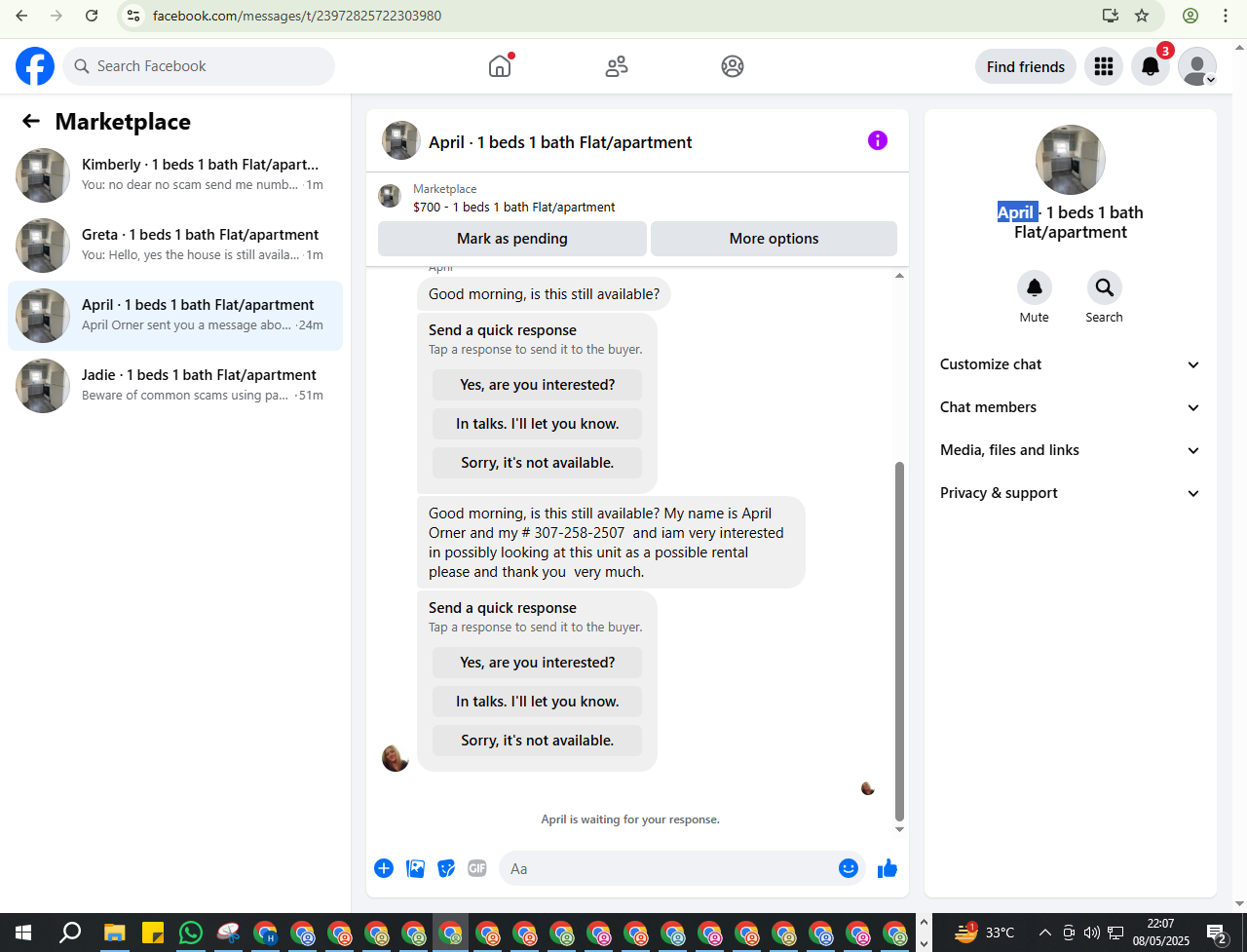Mute the April conversation
Image resolution: width=1247 pixels, height=952 pixels.
pyautogui.click(x=1035, y=287)
